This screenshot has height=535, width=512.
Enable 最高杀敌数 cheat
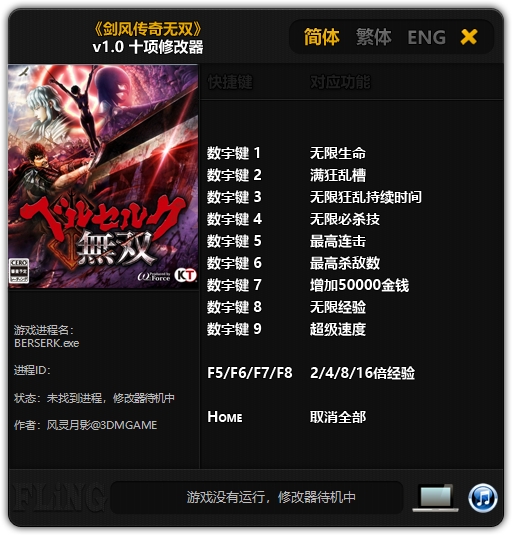coord(345,263)
